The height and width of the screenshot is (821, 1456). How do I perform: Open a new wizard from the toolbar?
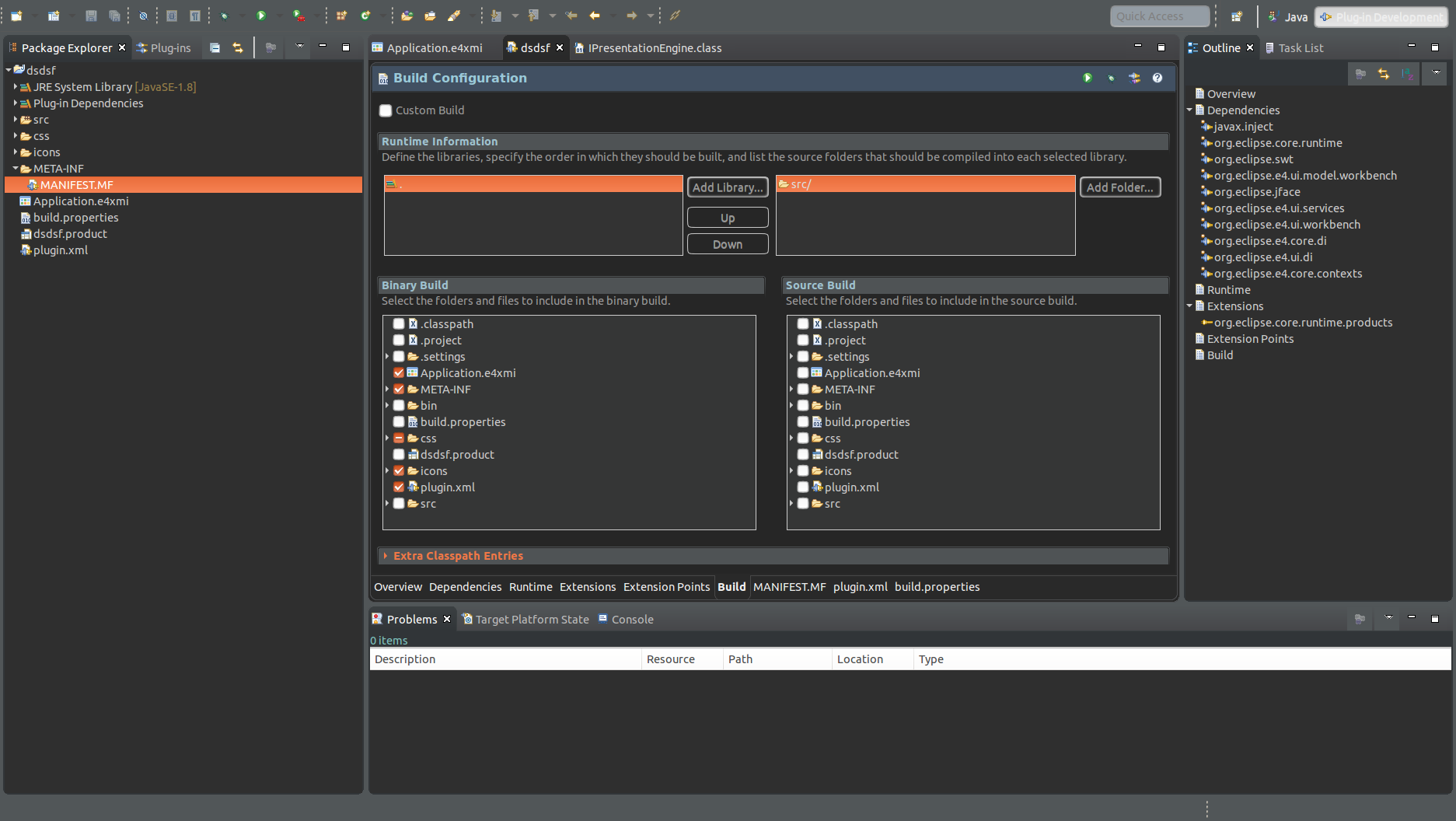click(17, 15)
